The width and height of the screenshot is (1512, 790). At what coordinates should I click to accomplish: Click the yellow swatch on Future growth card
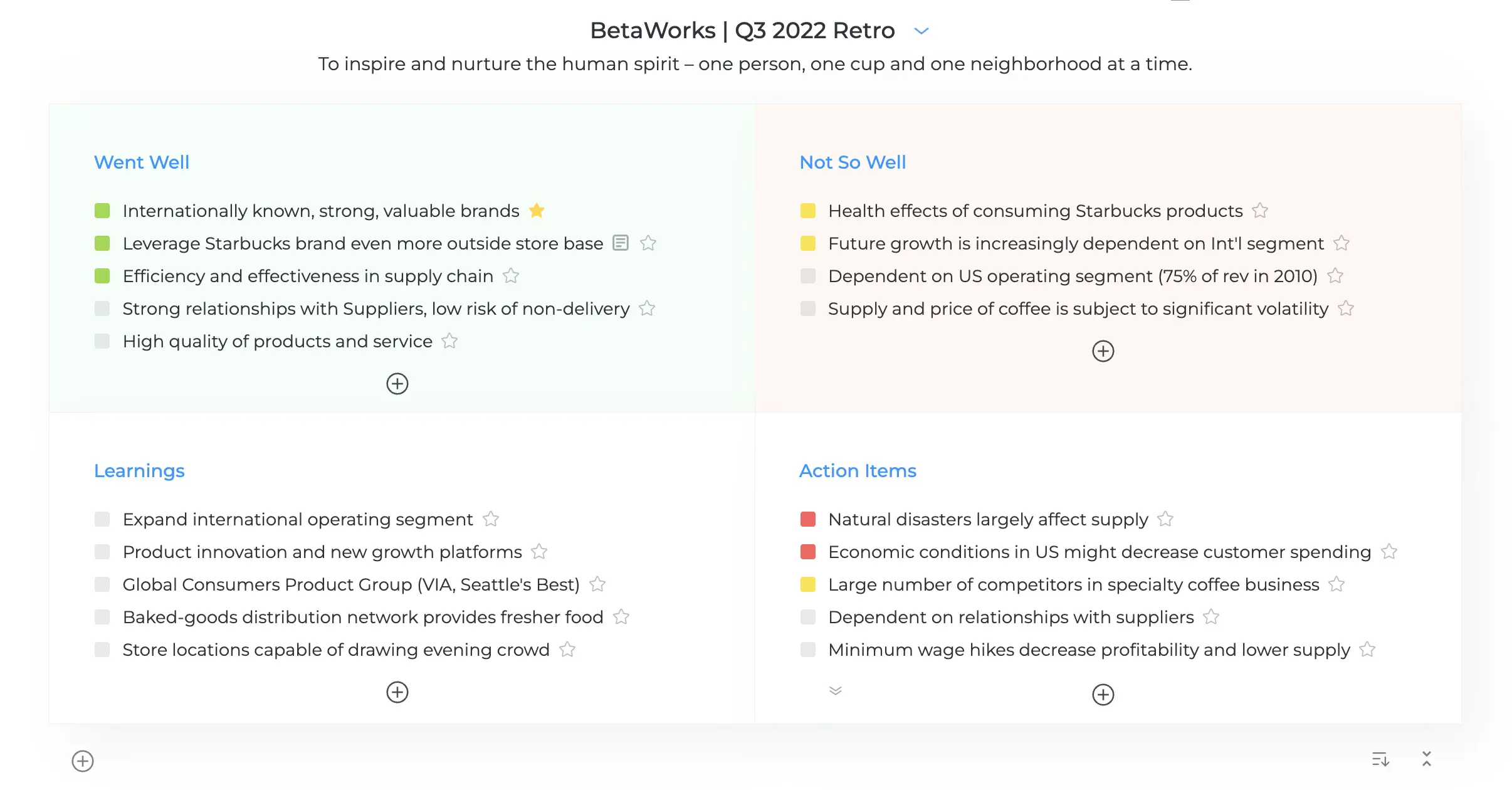pos(808,243)
